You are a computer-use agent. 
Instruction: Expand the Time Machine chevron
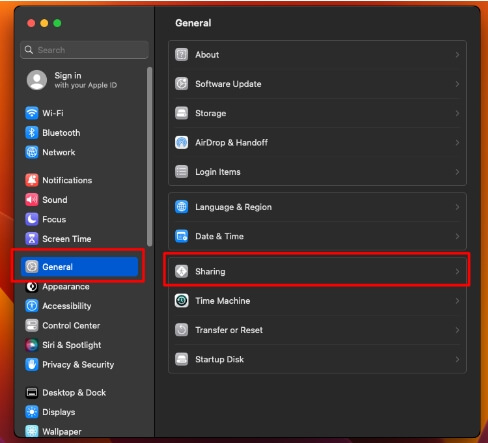click(x=457, y=301)
